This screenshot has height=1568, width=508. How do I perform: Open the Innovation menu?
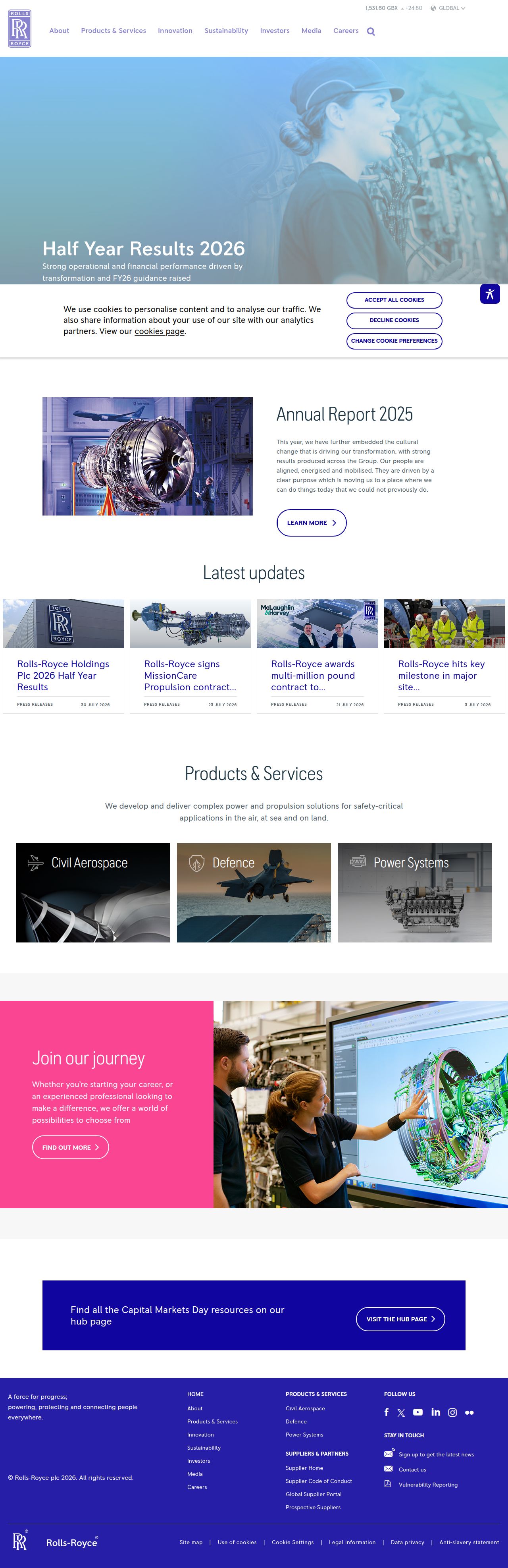tap(175, 31)
